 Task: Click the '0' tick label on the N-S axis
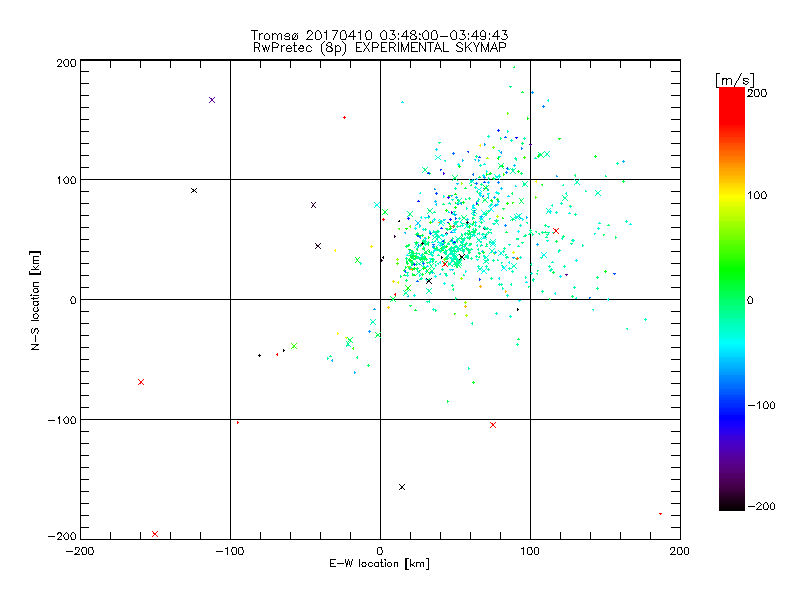coord(73,300)
